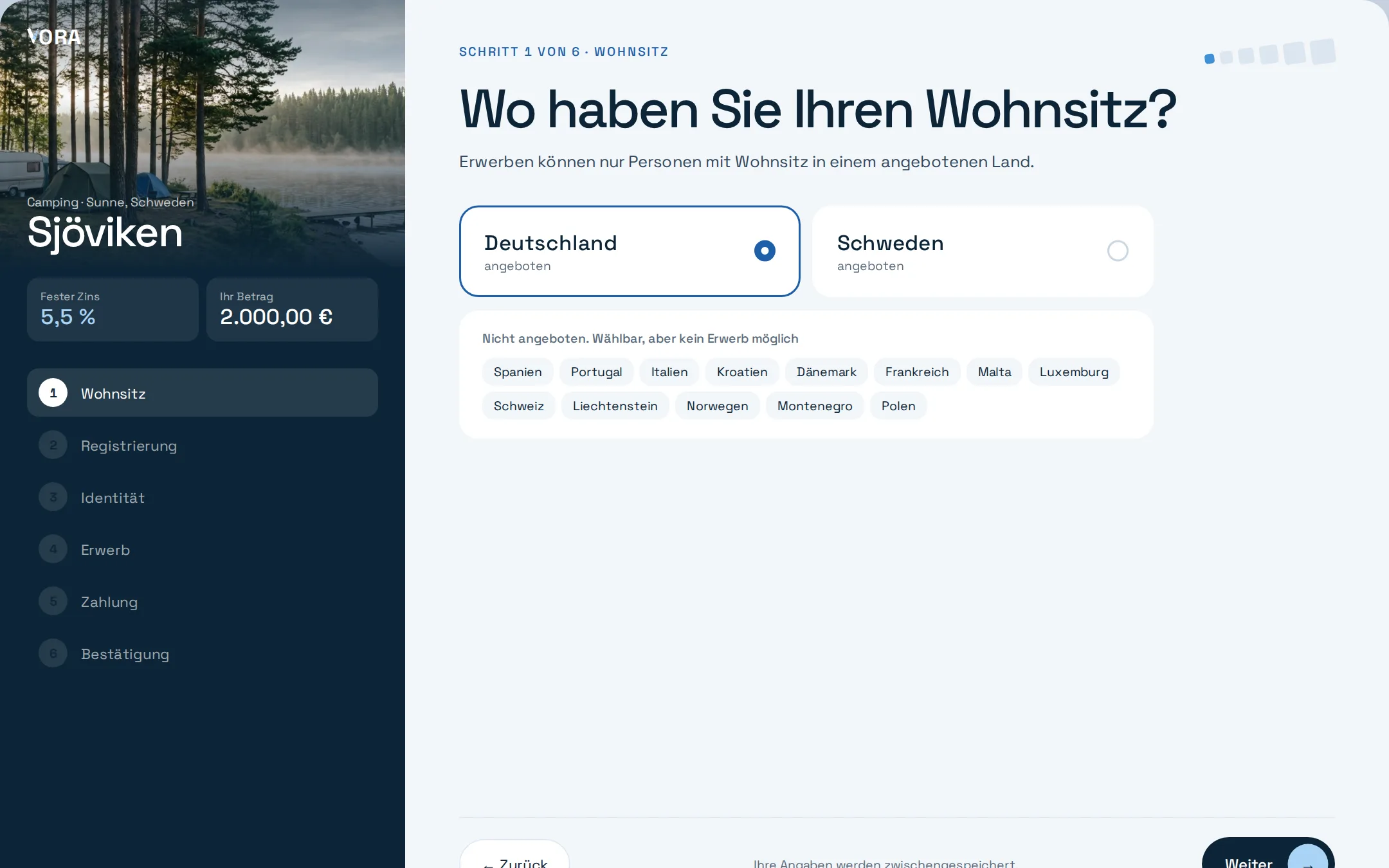Click the Schritt 1 von 6 label
The image size is (1389, 868).
563,51
